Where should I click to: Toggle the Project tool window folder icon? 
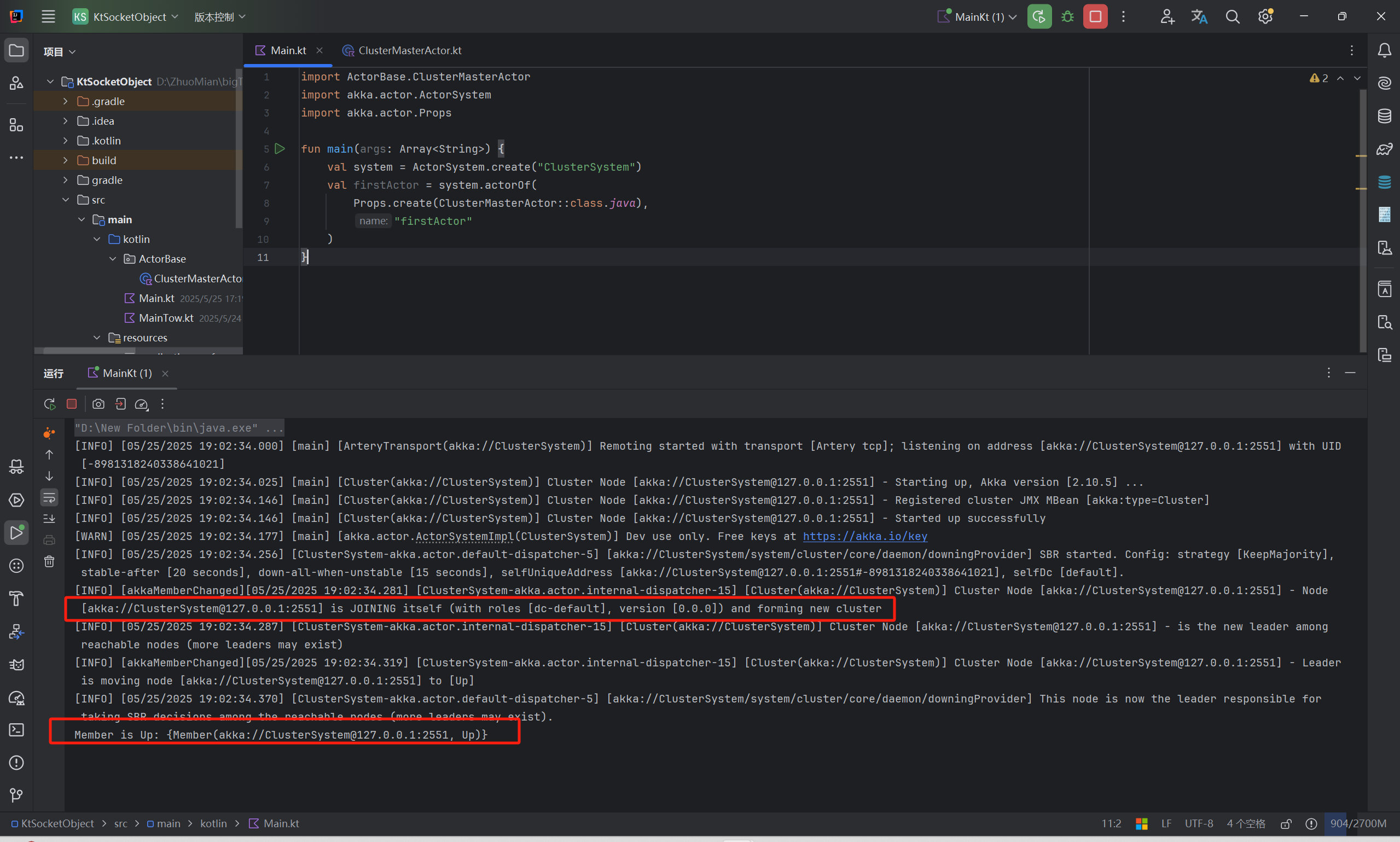(x=16, y=50)
